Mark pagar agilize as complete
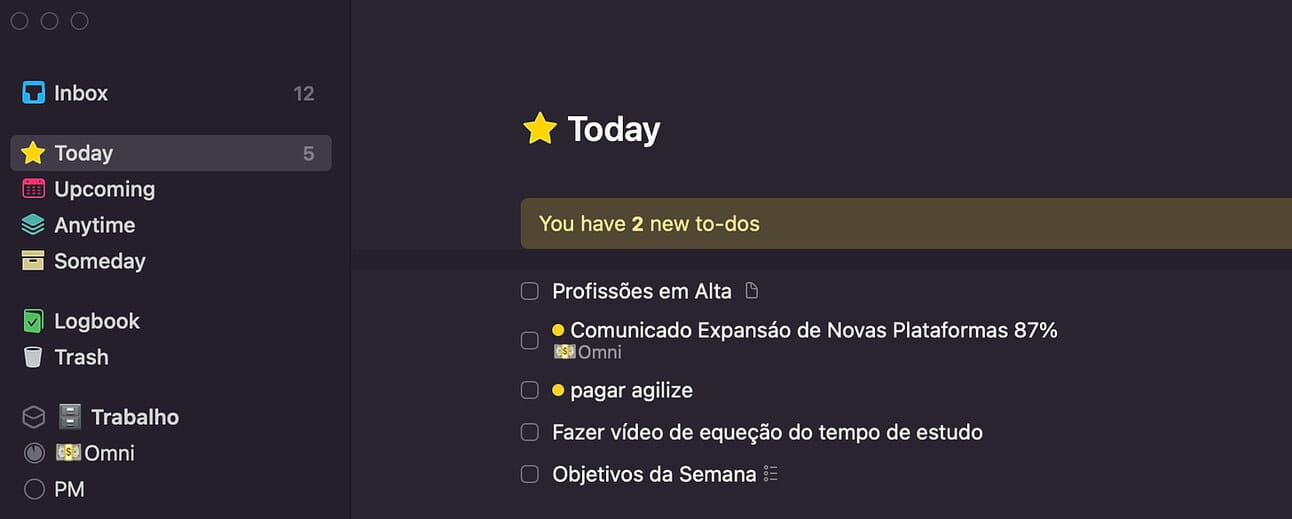Image resolution: width=1292 pixels, height=519 pixels. tap(530, 390)
